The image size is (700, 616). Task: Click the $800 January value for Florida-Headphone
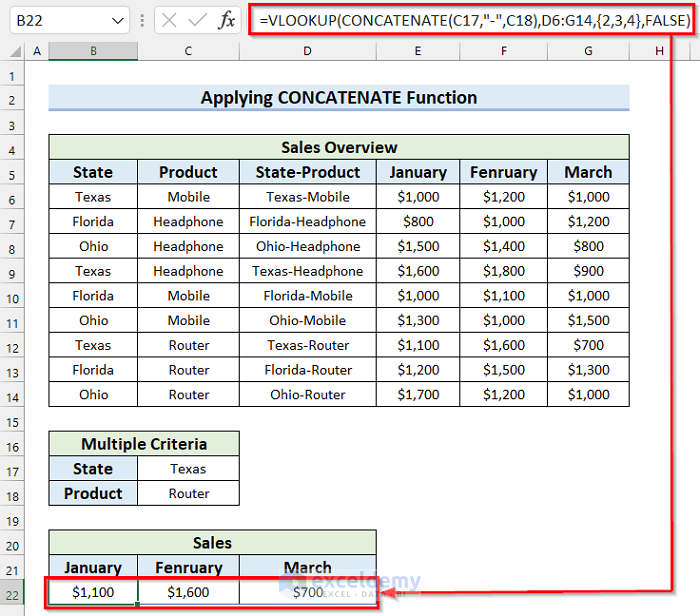pos(418,221)
